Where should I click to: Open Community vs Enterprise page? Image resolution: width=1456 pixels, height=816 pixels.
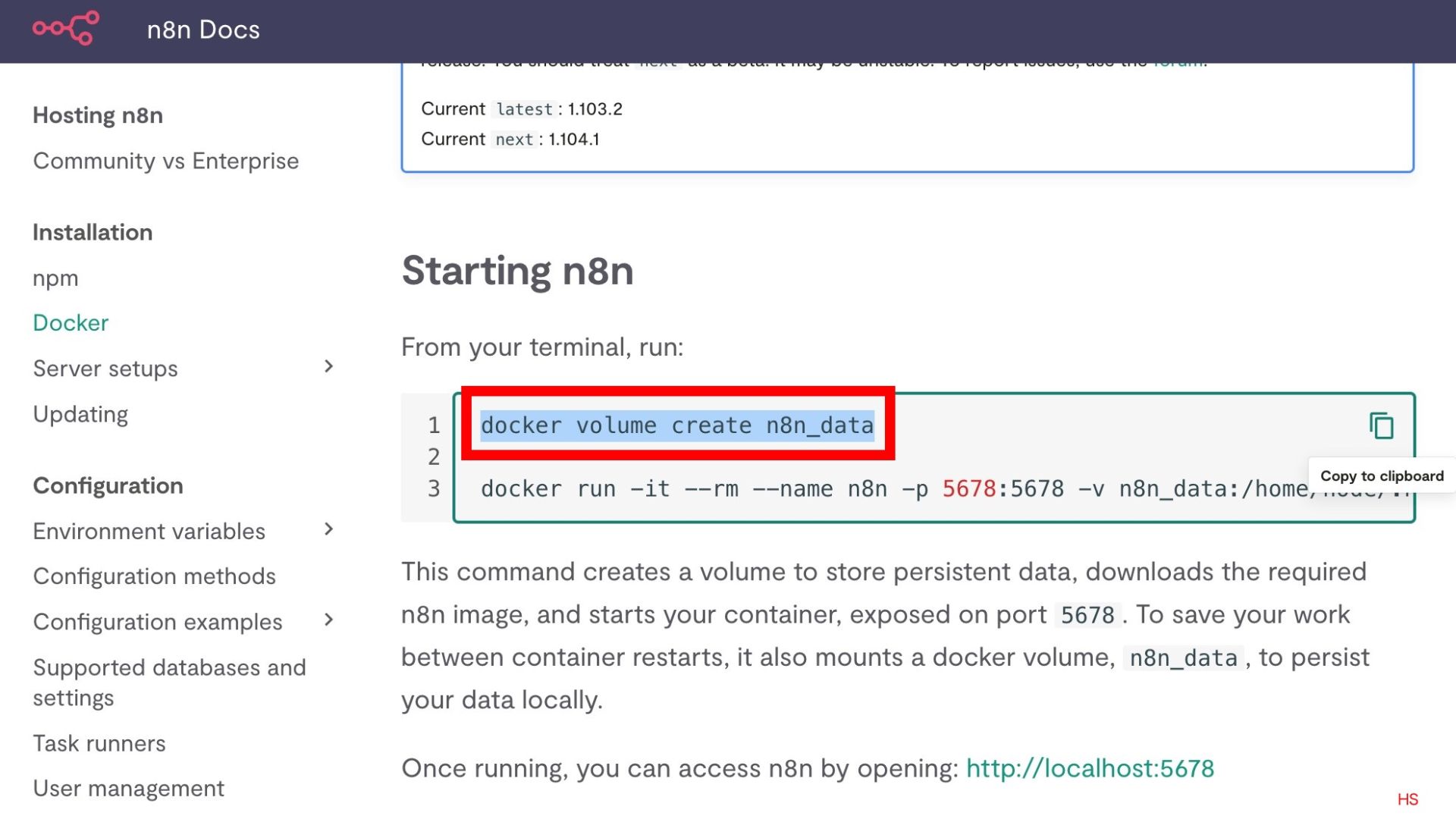coord(165,161)
